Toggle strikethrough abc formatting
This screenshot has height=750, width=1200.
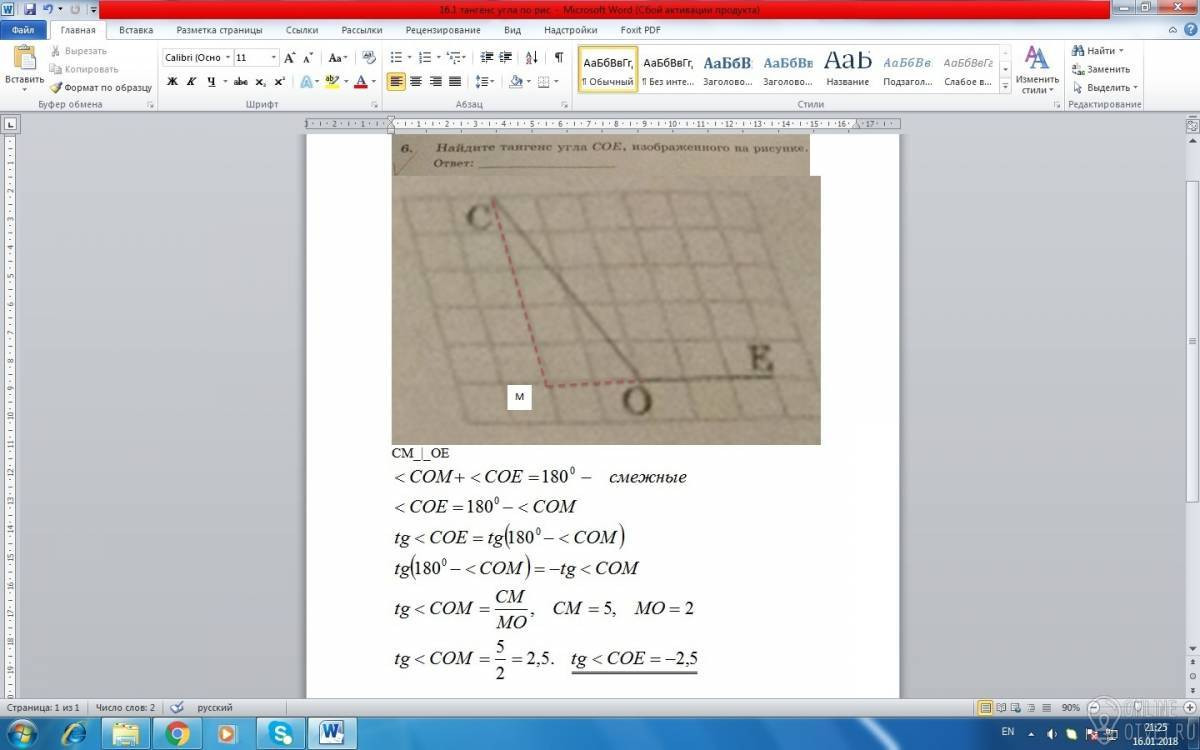click(x=240, y=82)
